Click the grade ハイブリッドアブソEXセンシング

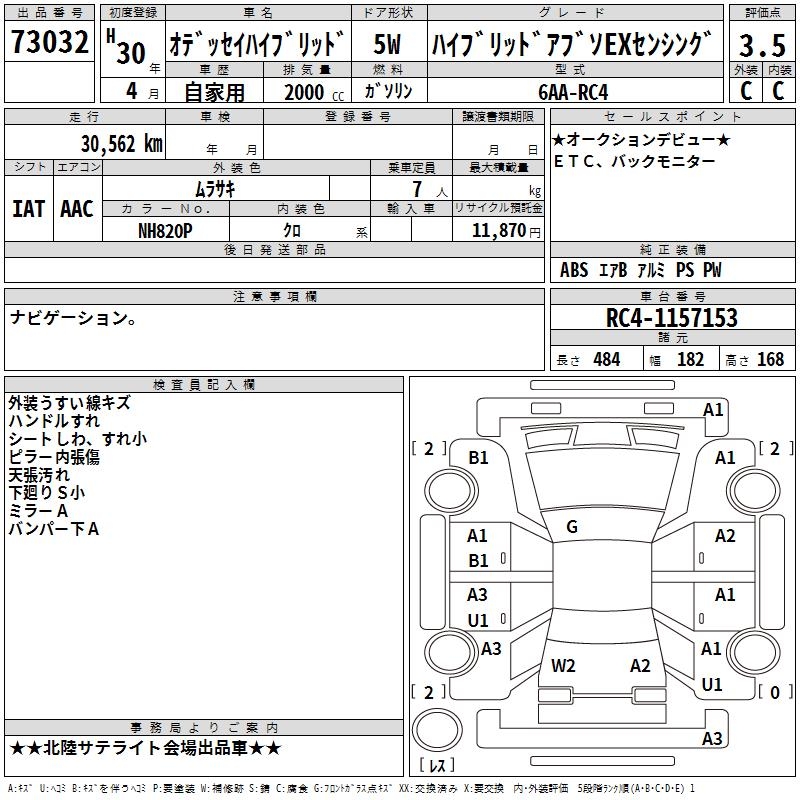(x=571, y=44)
